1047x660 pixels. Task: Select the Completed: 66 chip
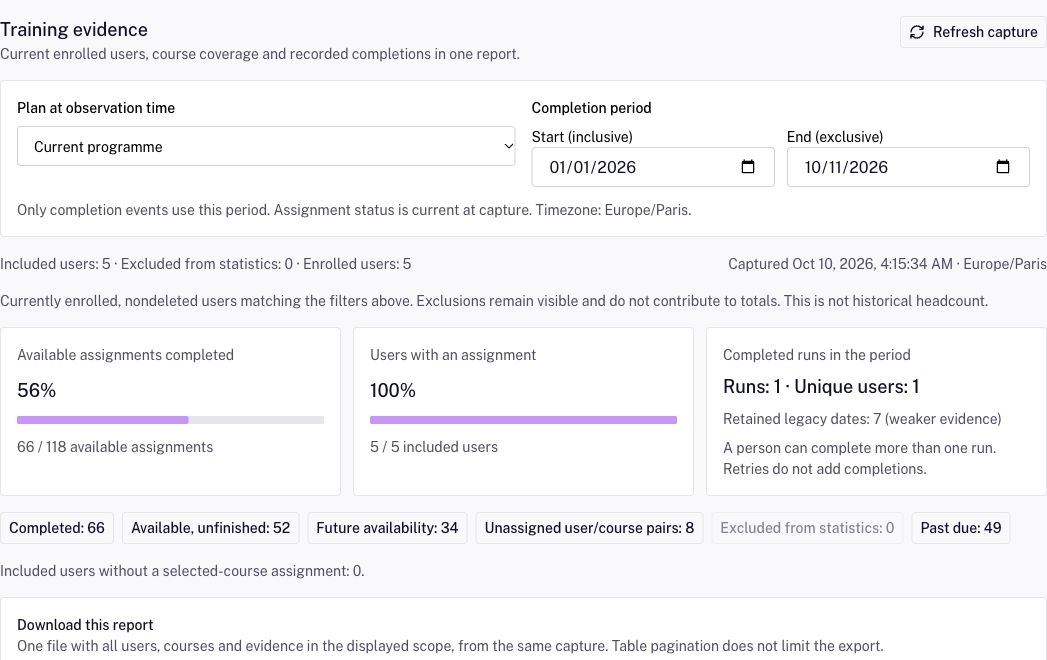pos(57,528)
